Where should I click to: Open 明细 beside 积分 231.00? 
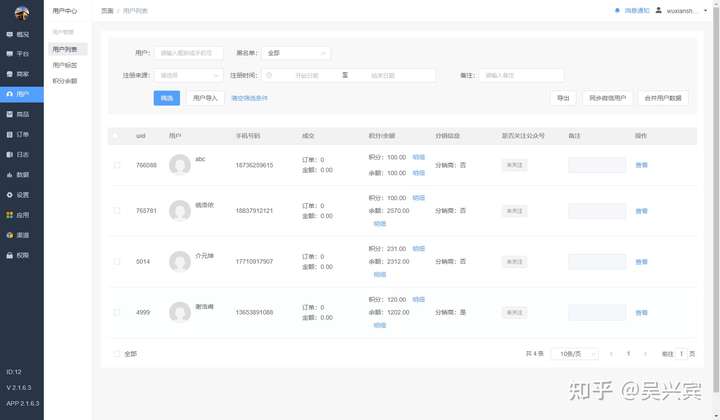tap(418, 248)
